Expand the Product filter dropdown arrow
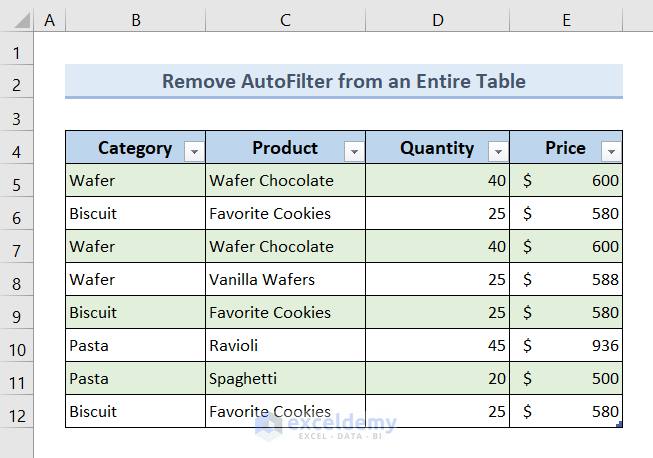Screen dimensions: 653x458 [354, 151]
